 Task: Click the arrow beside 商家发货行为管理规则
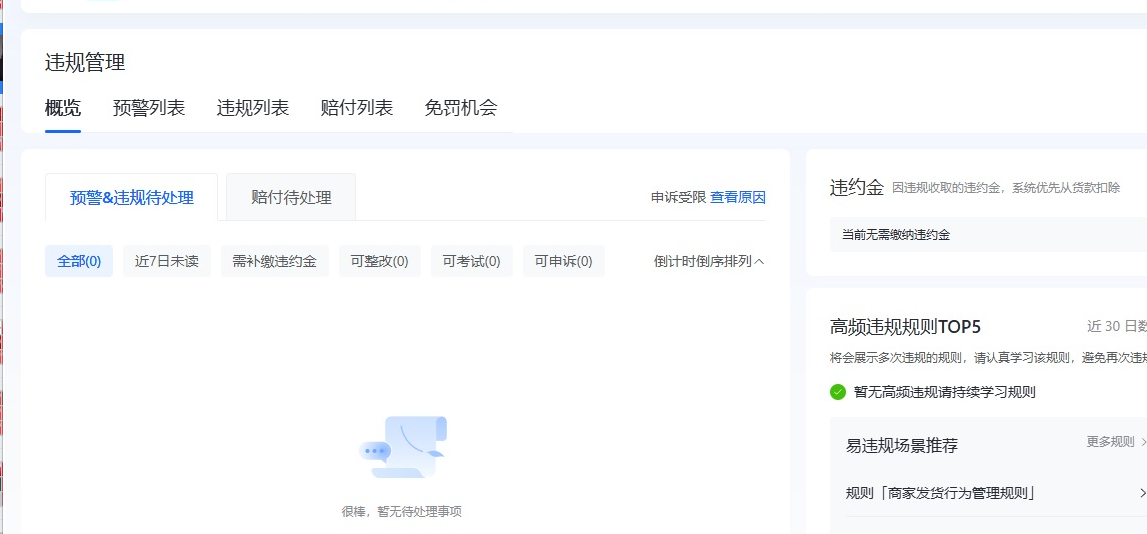(1141, 493)
